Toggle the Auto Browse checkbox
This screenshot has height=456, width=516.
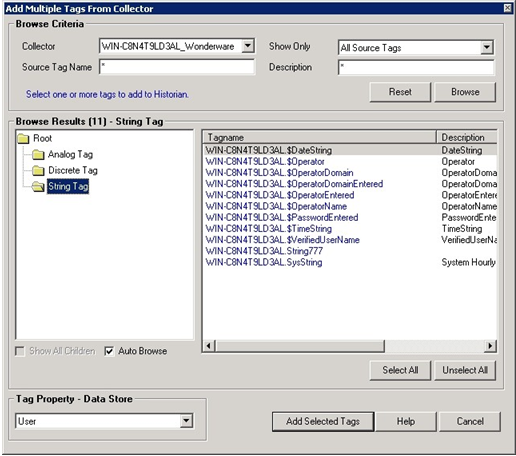pos(109,351)
